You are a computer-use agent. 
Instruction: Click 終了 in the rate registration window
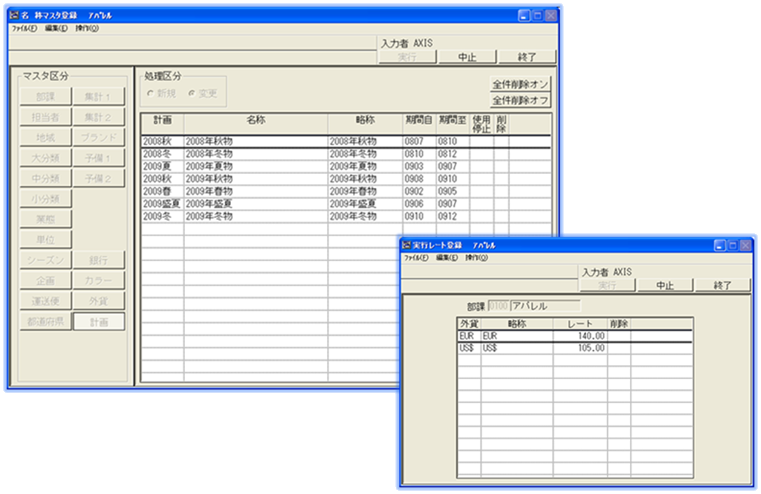tap(722, 285)
